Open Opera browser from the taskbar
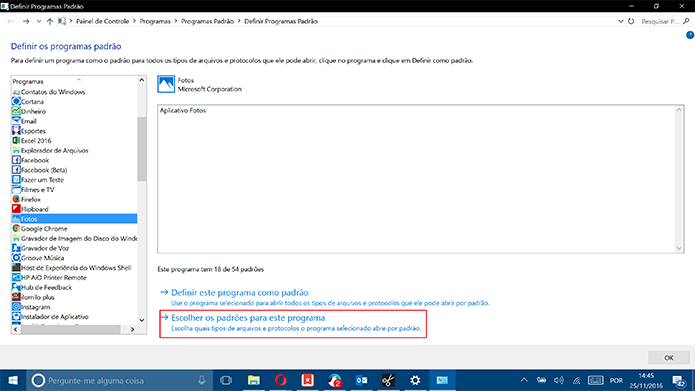695x391 pixels. tap(281, 380)
